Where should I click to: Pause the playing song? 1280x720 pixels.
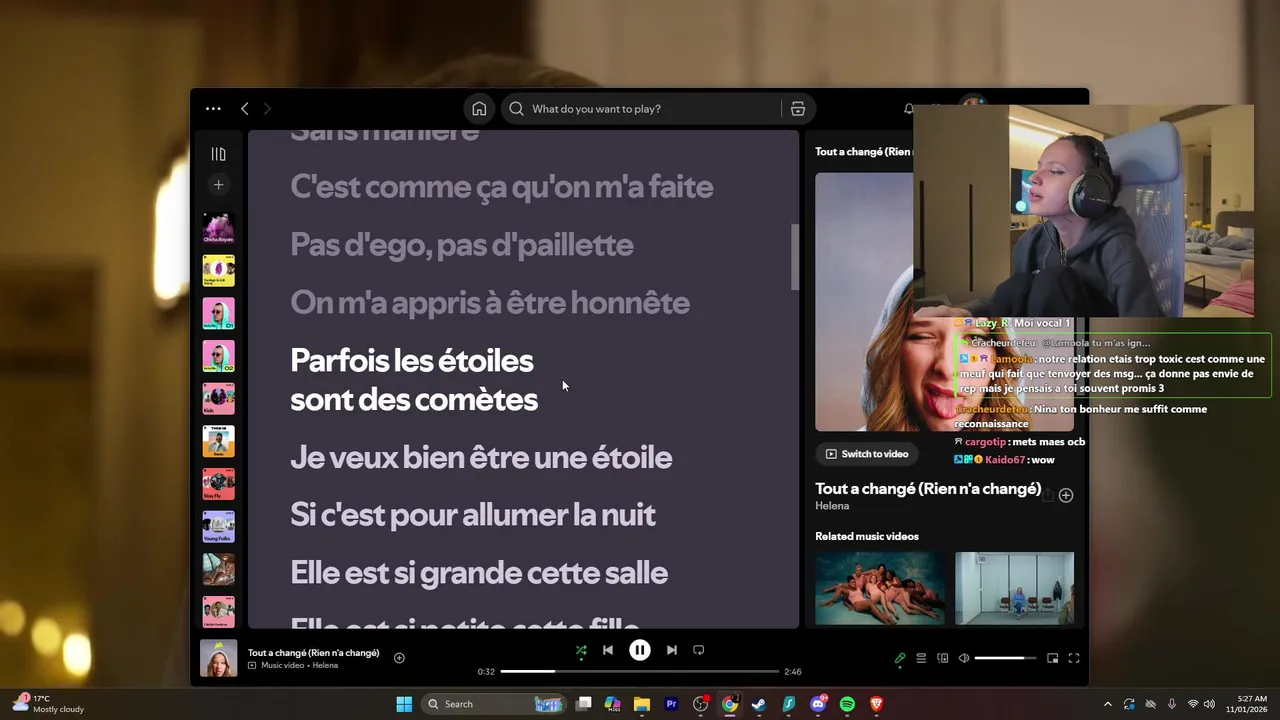tap(640, 650)
